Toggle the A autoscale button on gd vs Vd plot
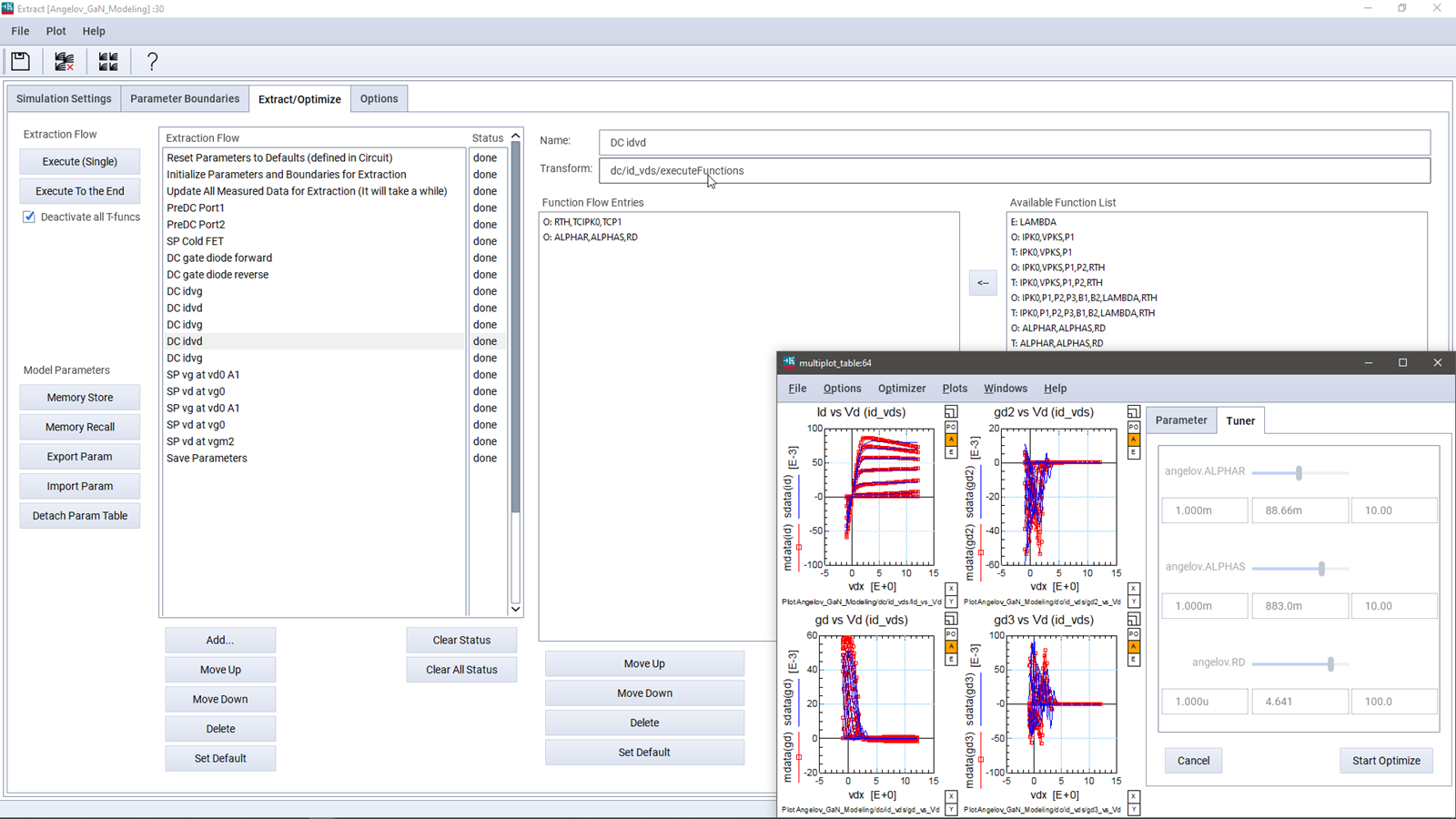Image resolution: width=1456 pixels, height=819 pixels. coord(951,647)
